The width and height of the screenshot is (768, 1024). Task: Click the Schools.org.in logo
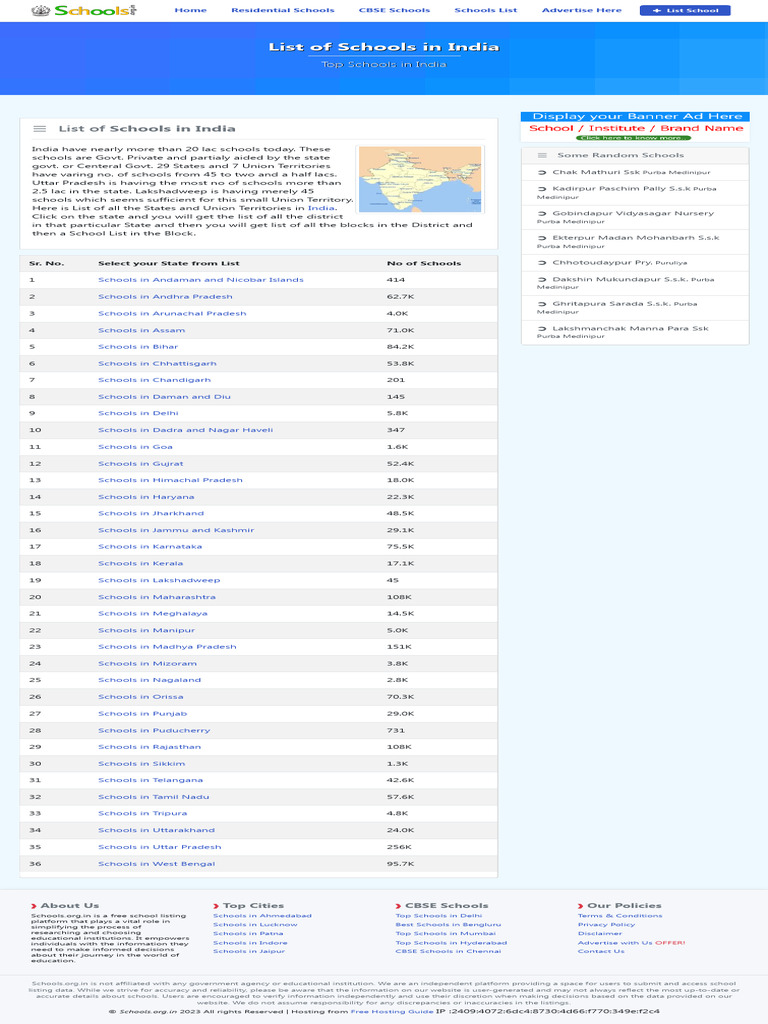pos(84,10)
